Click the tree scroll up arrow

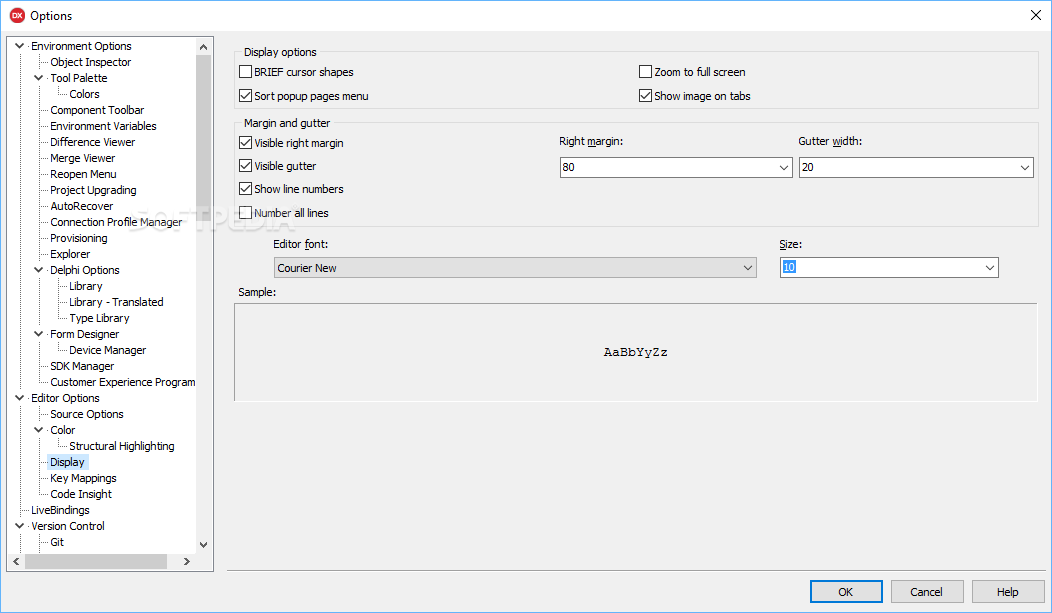203,46
